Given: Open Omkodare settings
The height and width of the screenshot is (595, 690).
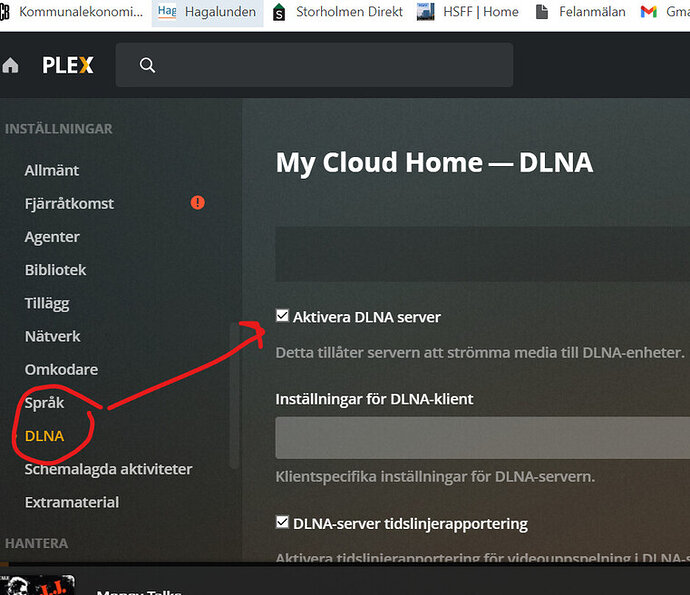Looking at the screenshot, I should pos(61,370).
